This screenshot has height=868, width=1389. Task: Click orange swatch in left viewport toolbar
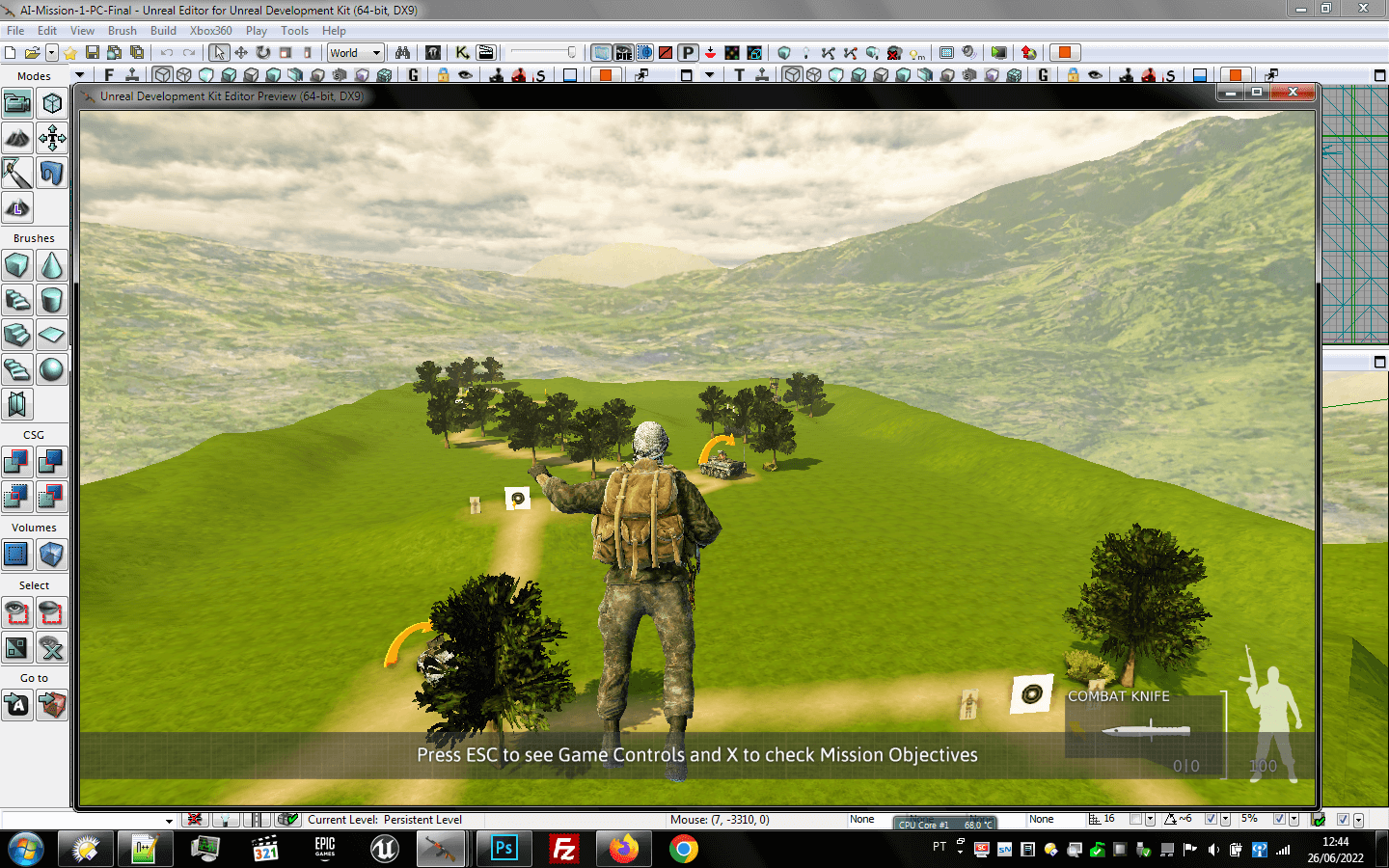click(605, 75)
